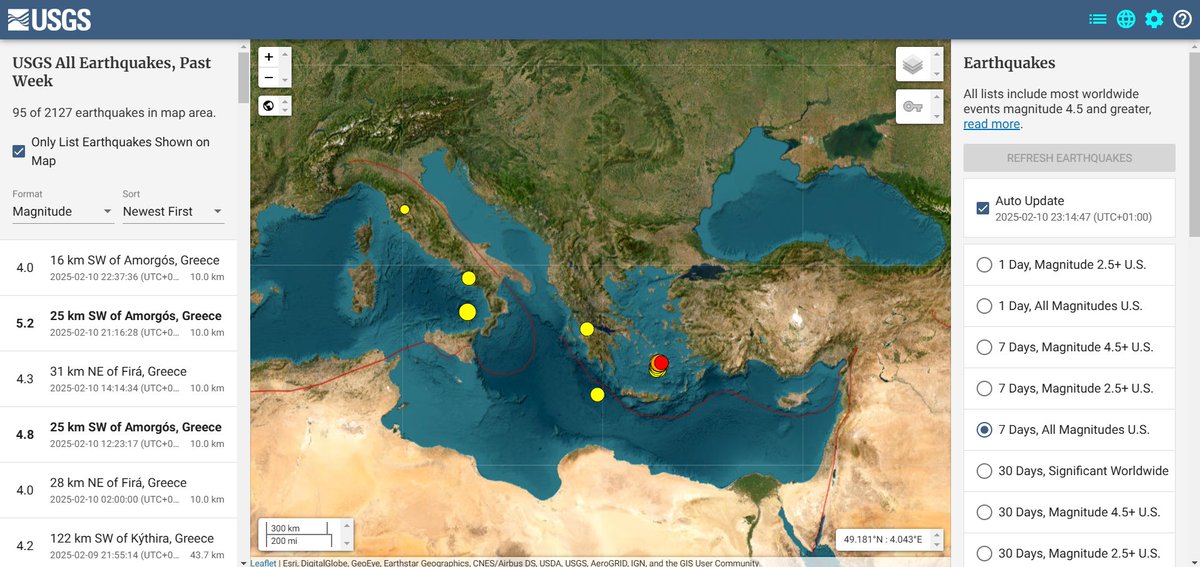The width and height of the screenshot is (1200, 567).
Task: Open the 16 km SW of Amorgós event
Action: tap(119, 267)
